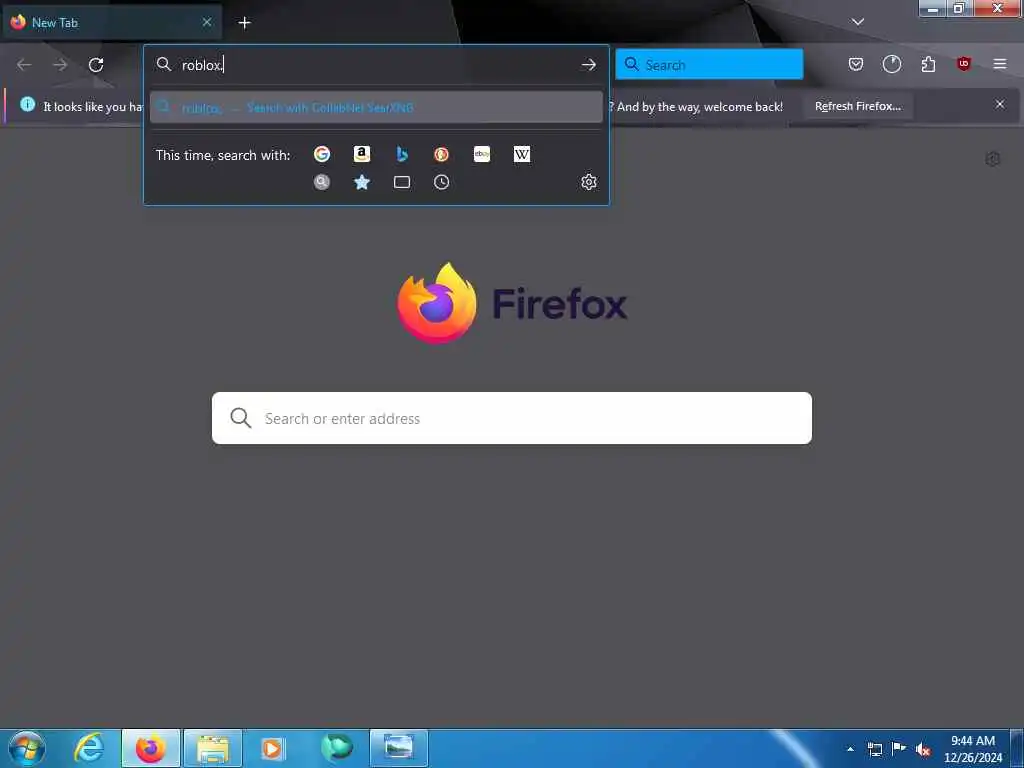Open uBlock Origin extension

tap(964, 64)
